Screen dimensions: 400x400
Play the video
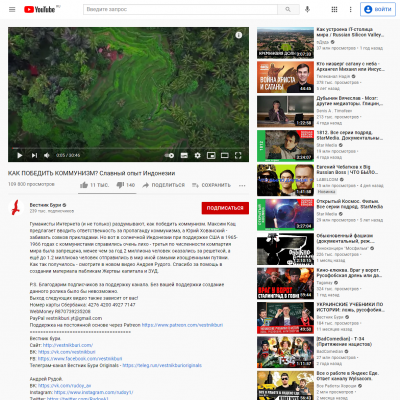click(x=19, y=155)
